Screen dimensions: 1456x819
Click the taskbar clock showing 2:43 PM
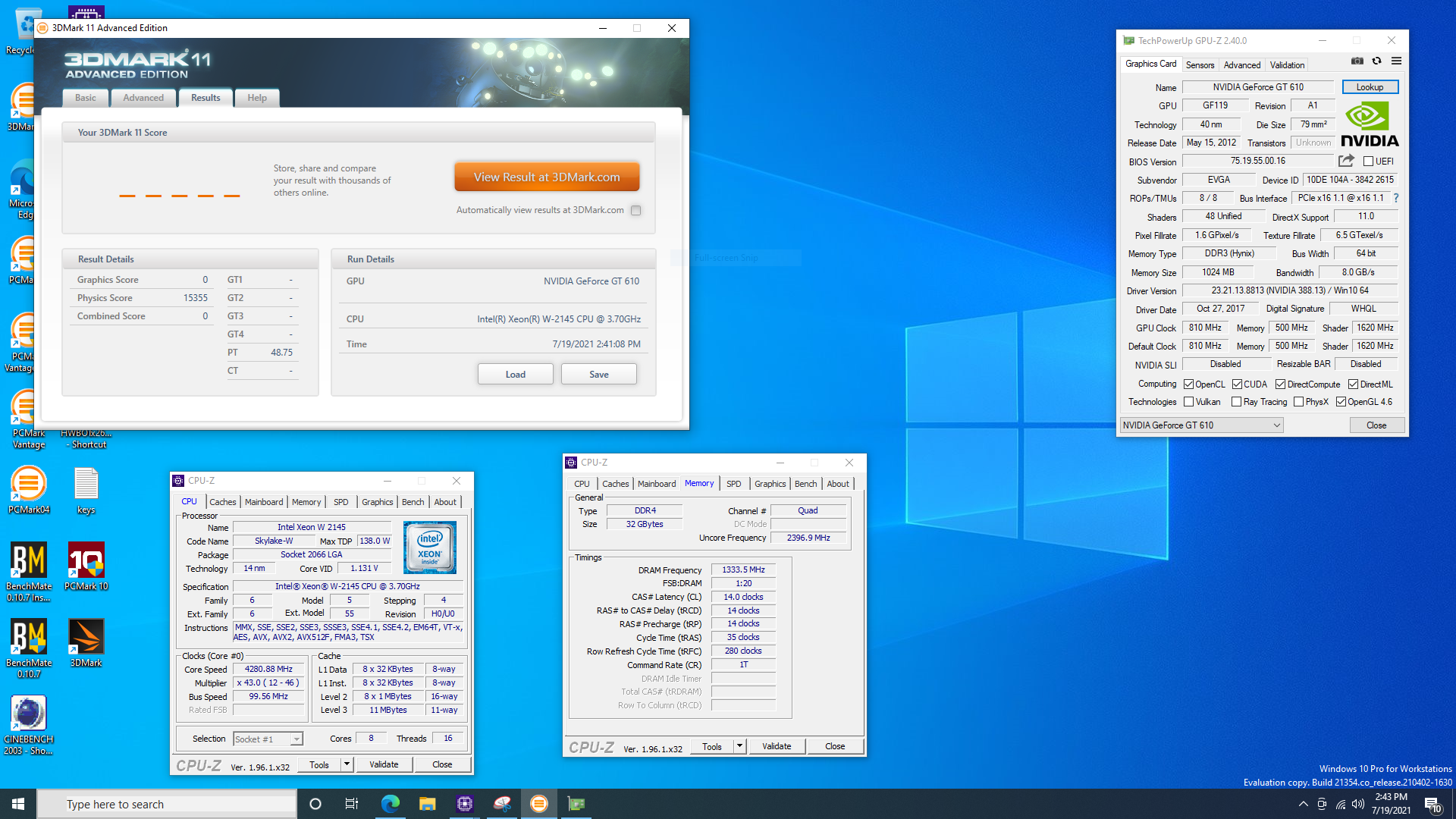[1391, 804]
